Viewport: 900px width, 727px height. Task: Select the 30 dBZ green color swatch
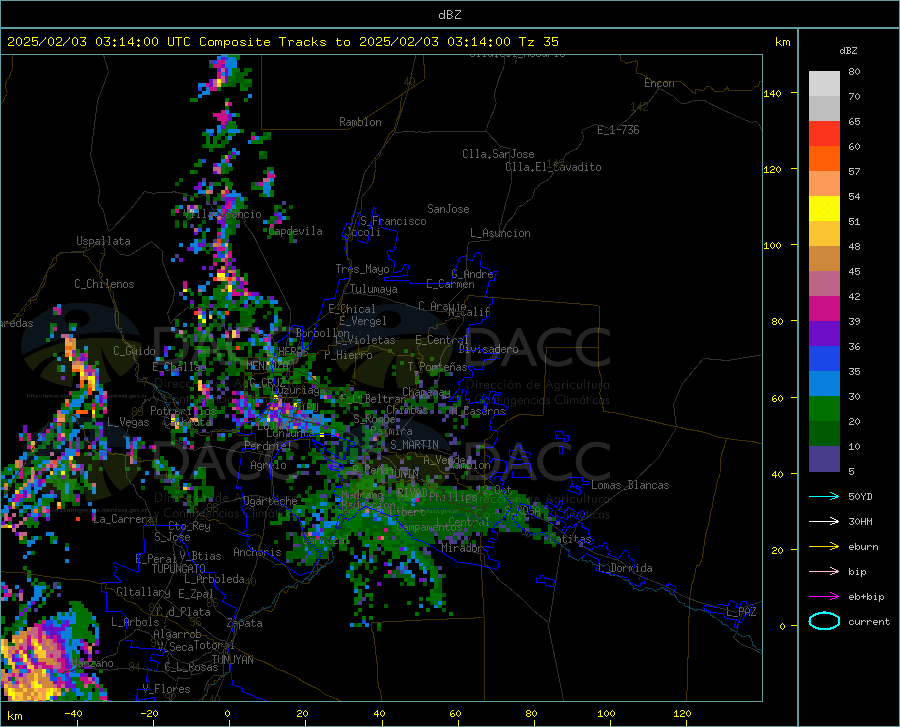coord(824,409)
